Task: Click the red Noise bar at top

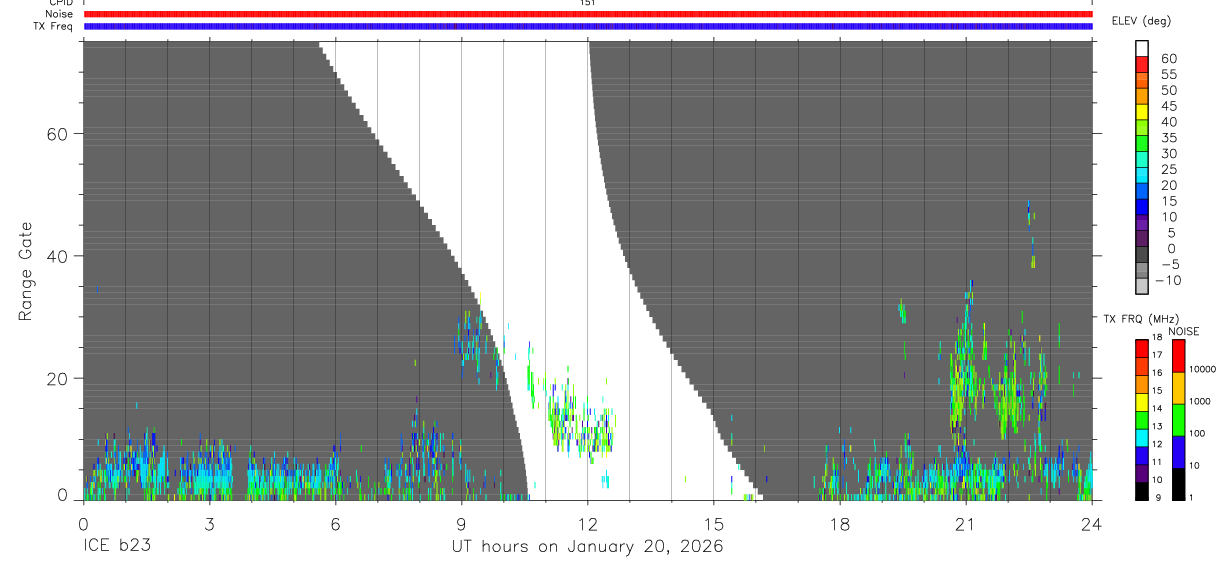Action: click(x=588, y=14)
